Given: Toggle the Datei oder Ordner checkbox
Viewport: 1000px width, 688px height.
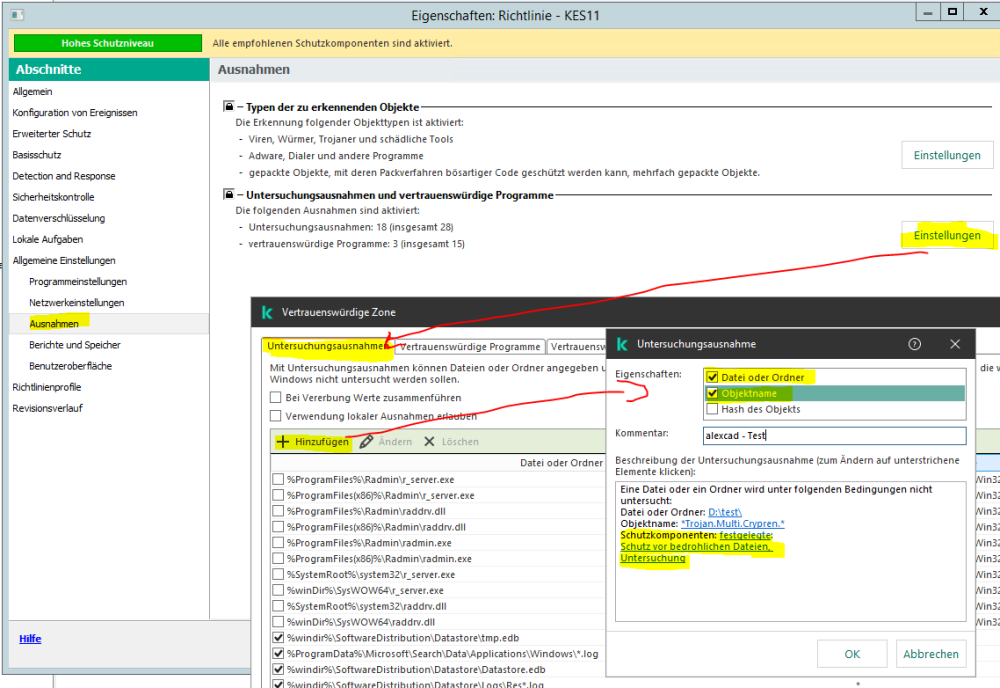Looking at the screenshot, I should click(x=712, y=377).
